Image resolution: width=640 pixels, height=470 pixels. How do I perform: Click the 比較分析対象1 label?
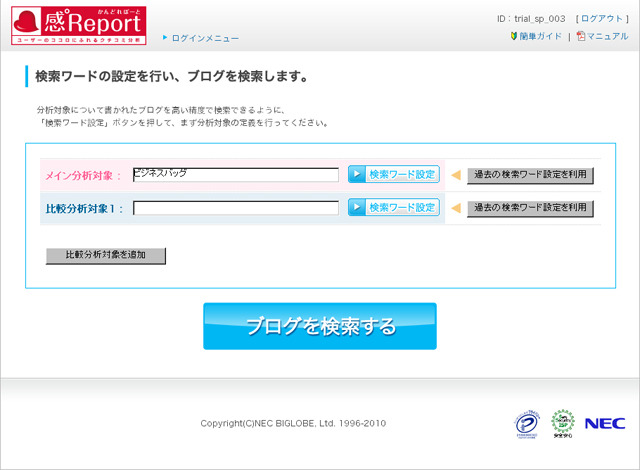tap(84, 209)
